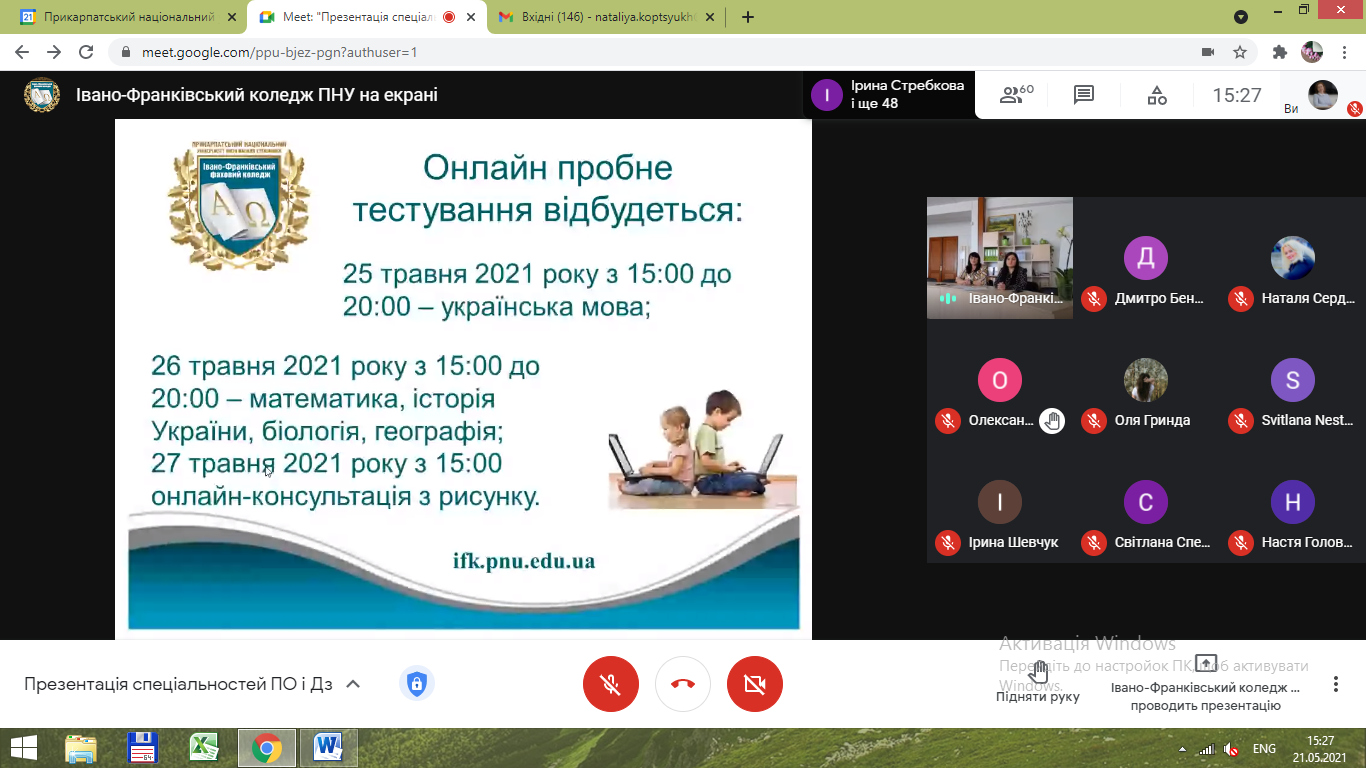
Task: Expand meeting details chevron beside meeting title
Action: pos(352,684)
